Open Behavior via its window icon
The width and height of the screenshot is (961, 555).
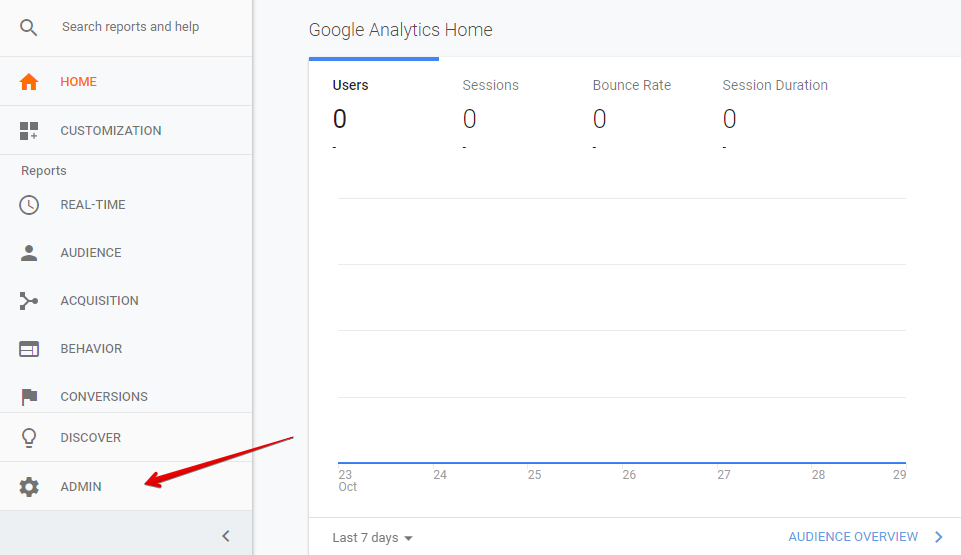29,349
